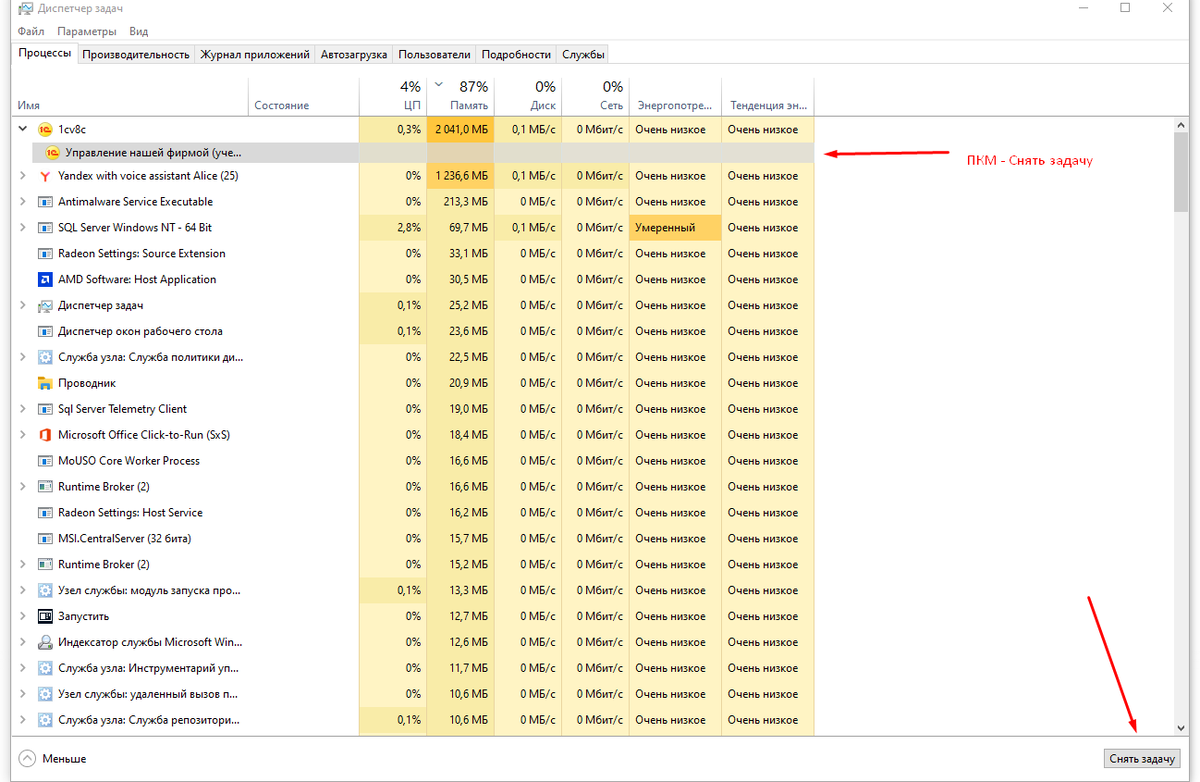The width and height of the screenshot is (1200, 782).
Task: Sort by the Сеть column header
Action: pyautogui.click(x=595, y=96)
